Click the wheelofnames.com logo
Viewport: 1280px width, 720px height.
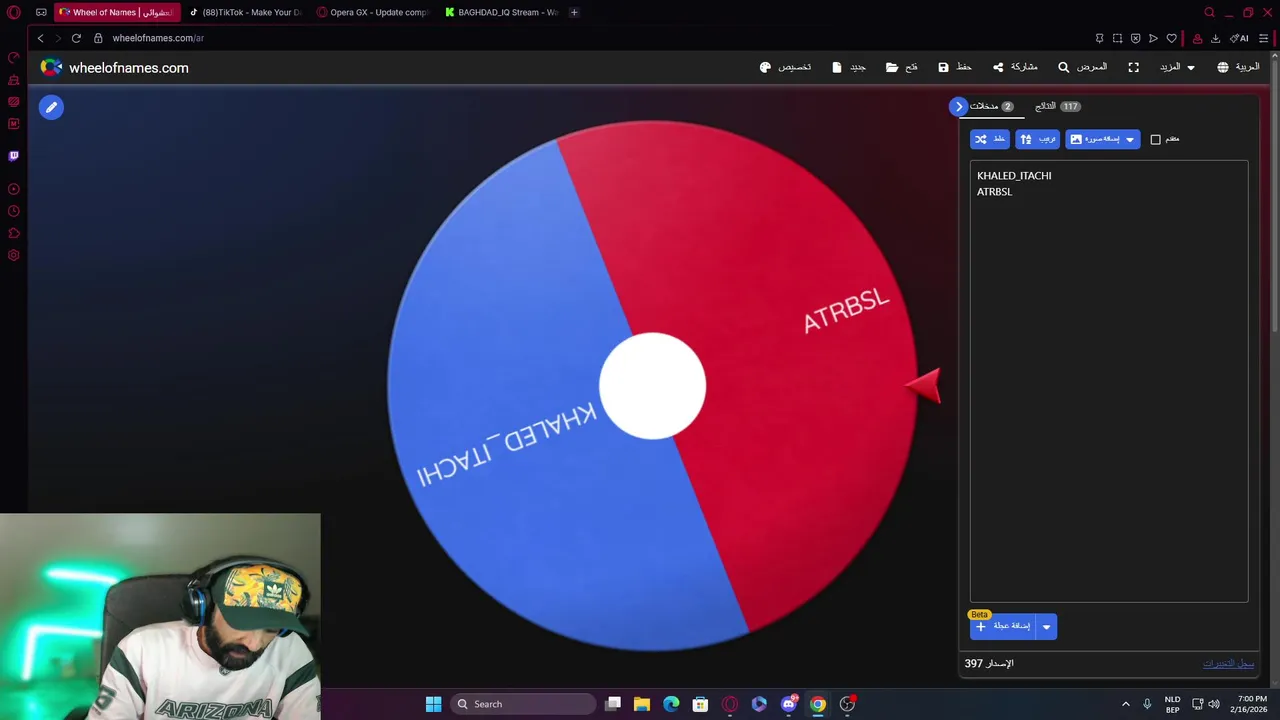pos(114,68)
